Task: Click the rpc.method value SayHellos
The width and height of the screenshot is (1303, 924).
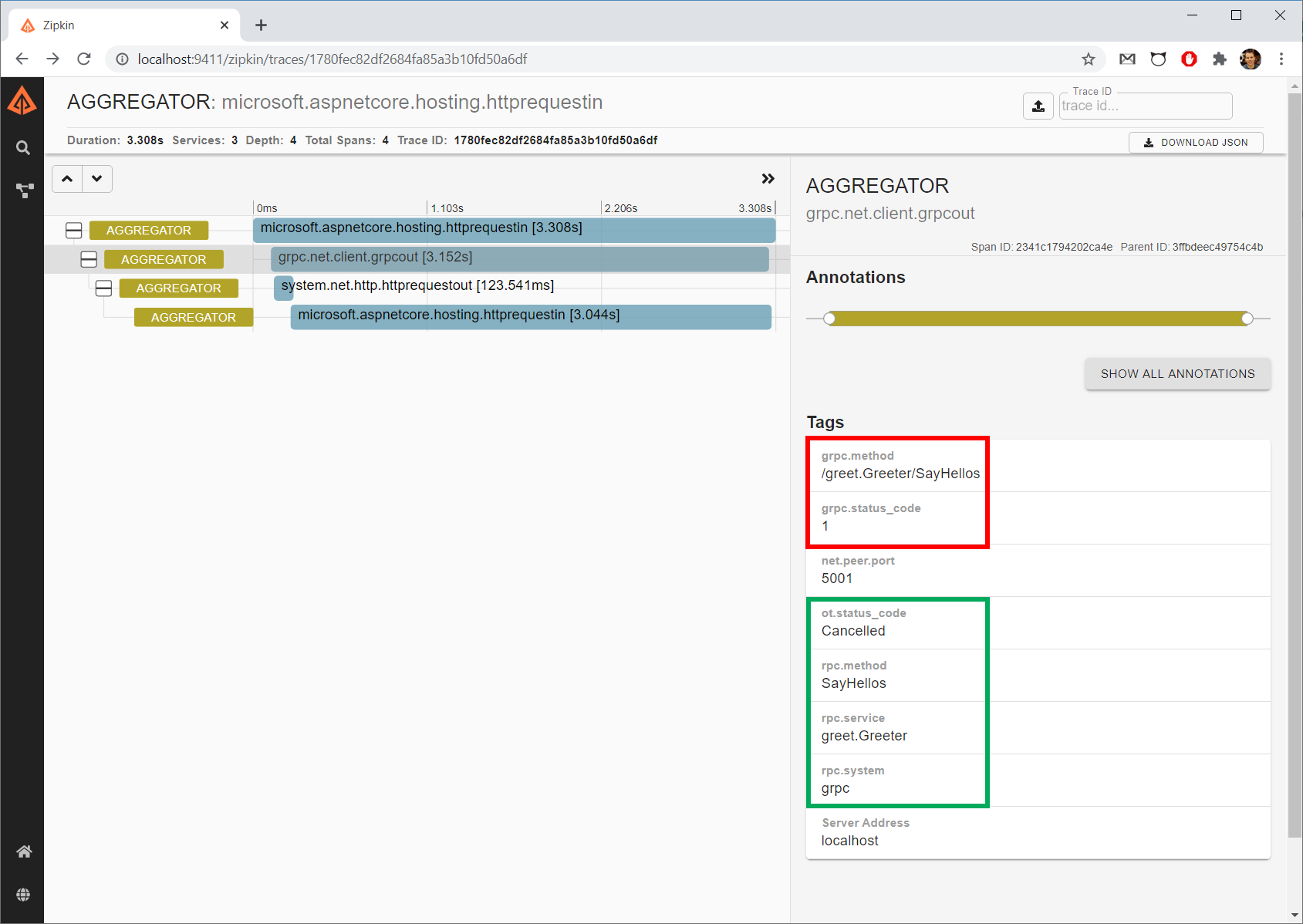Action: (x=853, y=683)
